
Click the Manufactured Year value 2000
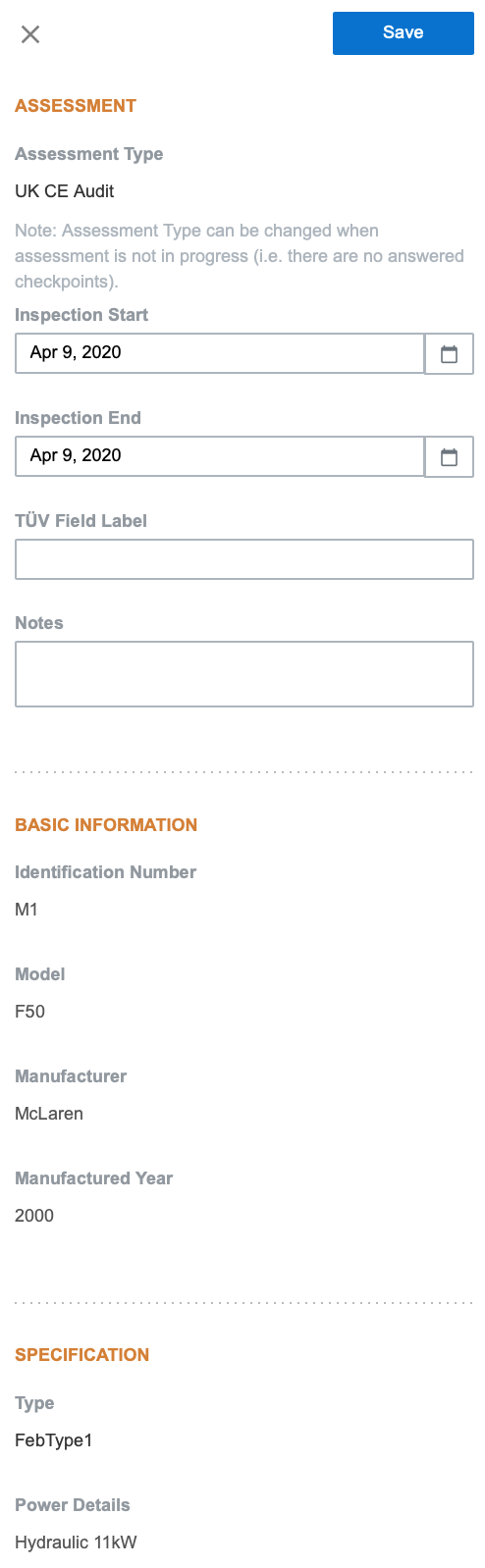tap(34, 1216)
